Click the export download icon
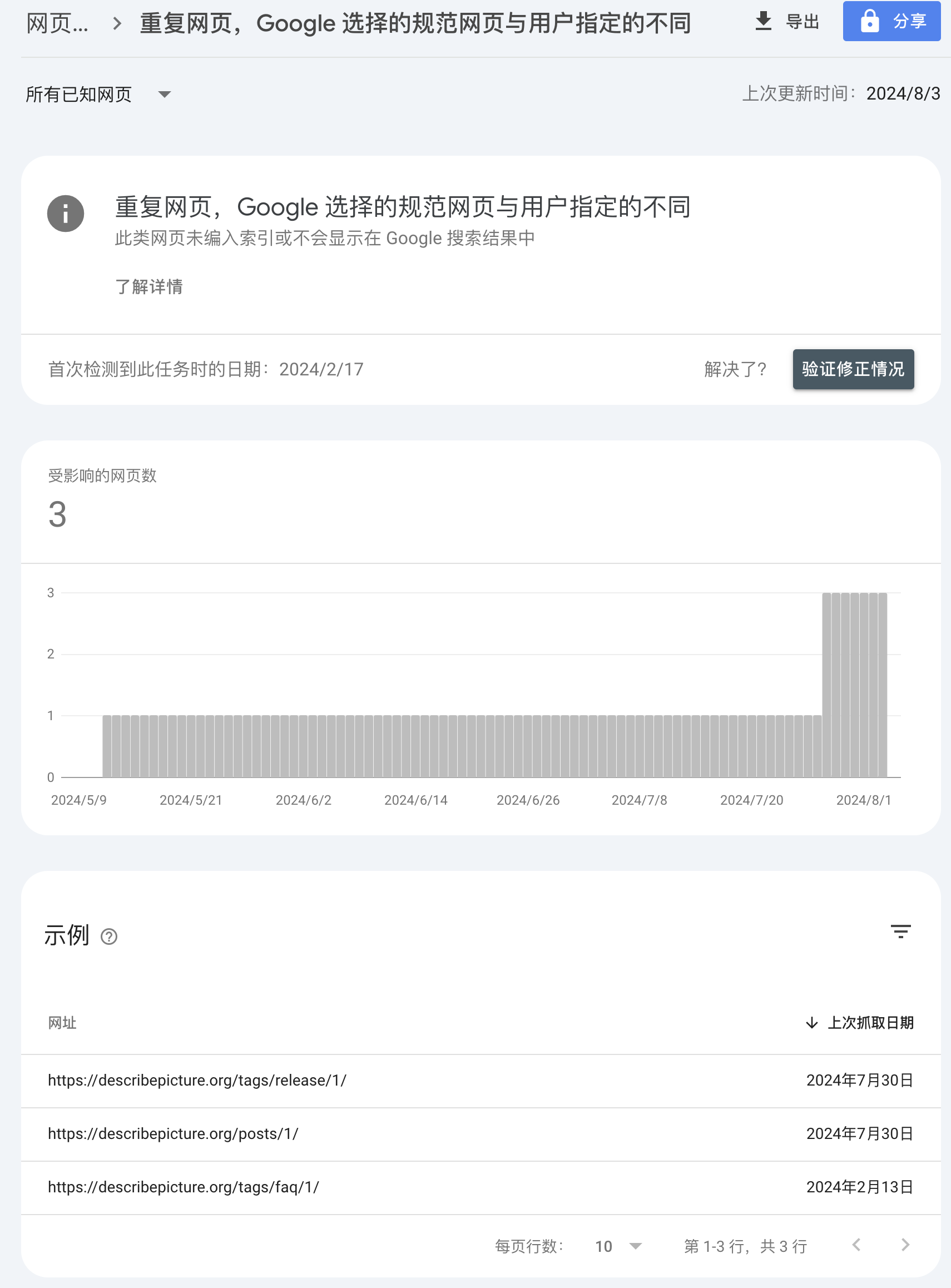This screenshot has height=1288, width=951. pos(763,21)
